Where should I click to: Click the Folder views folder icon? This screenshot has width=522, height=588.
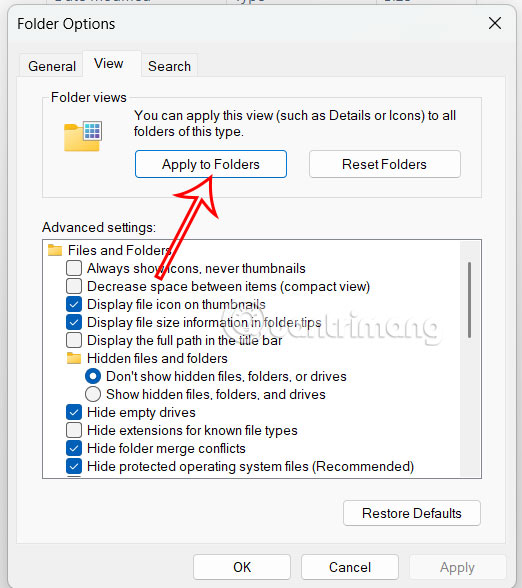pos(83,136)
